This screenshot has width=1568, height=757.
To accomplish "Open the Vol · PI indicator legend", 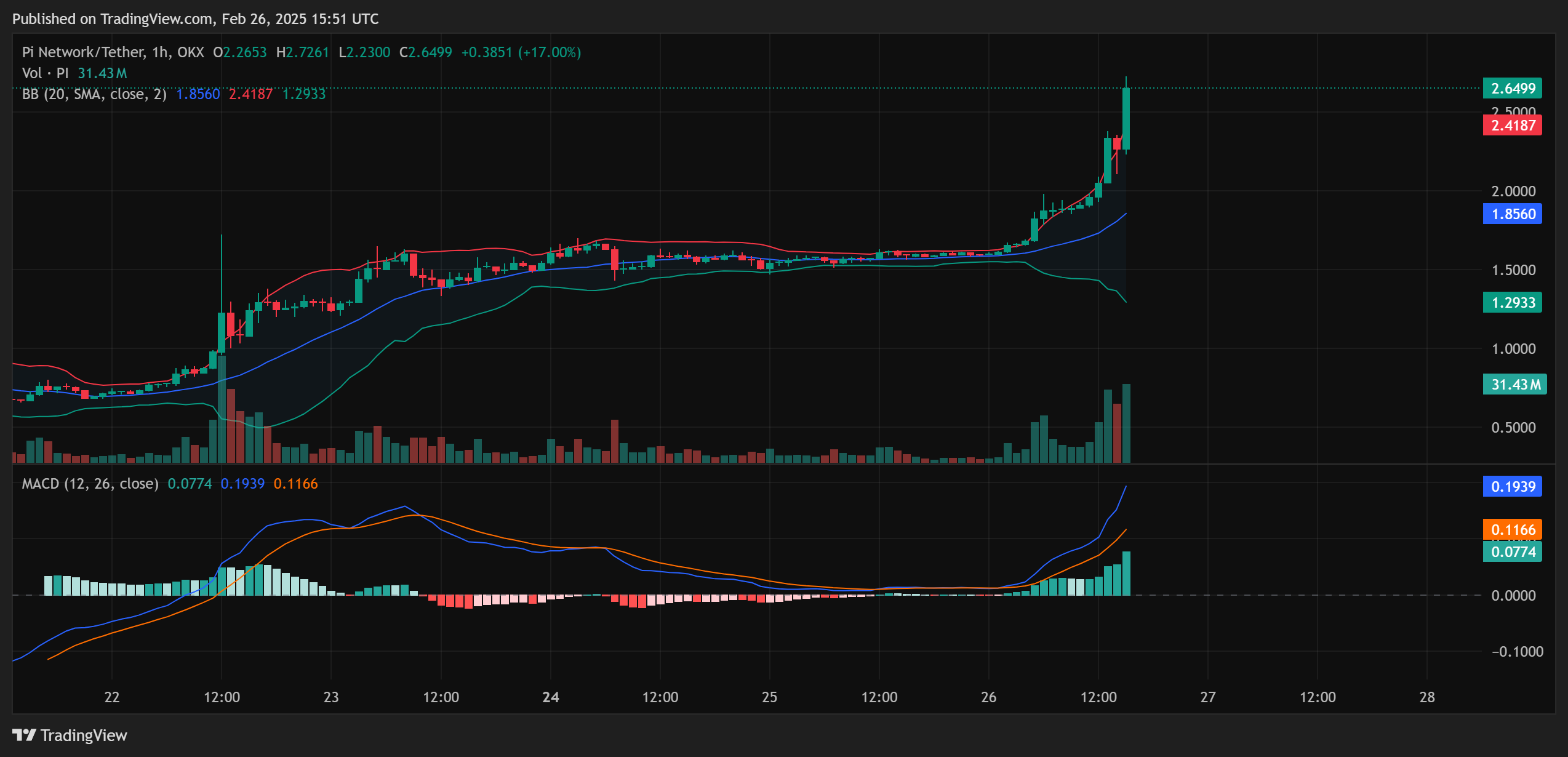I will click(45, 73).
